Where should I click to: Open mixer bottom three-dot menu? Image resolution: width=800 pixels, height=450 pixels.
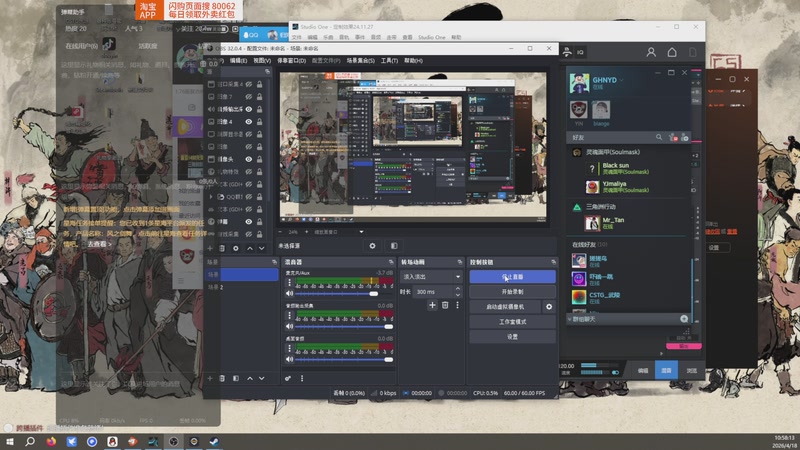[x=302, y=379]
